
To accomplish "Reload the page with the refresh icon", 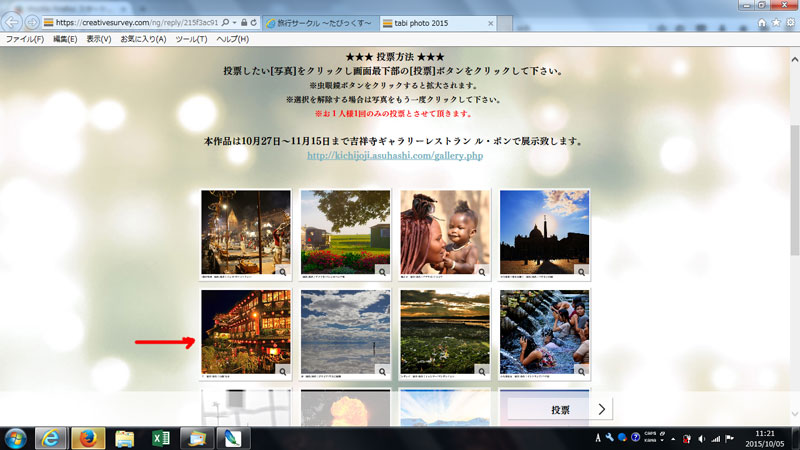I will click(x=254, y=22).
